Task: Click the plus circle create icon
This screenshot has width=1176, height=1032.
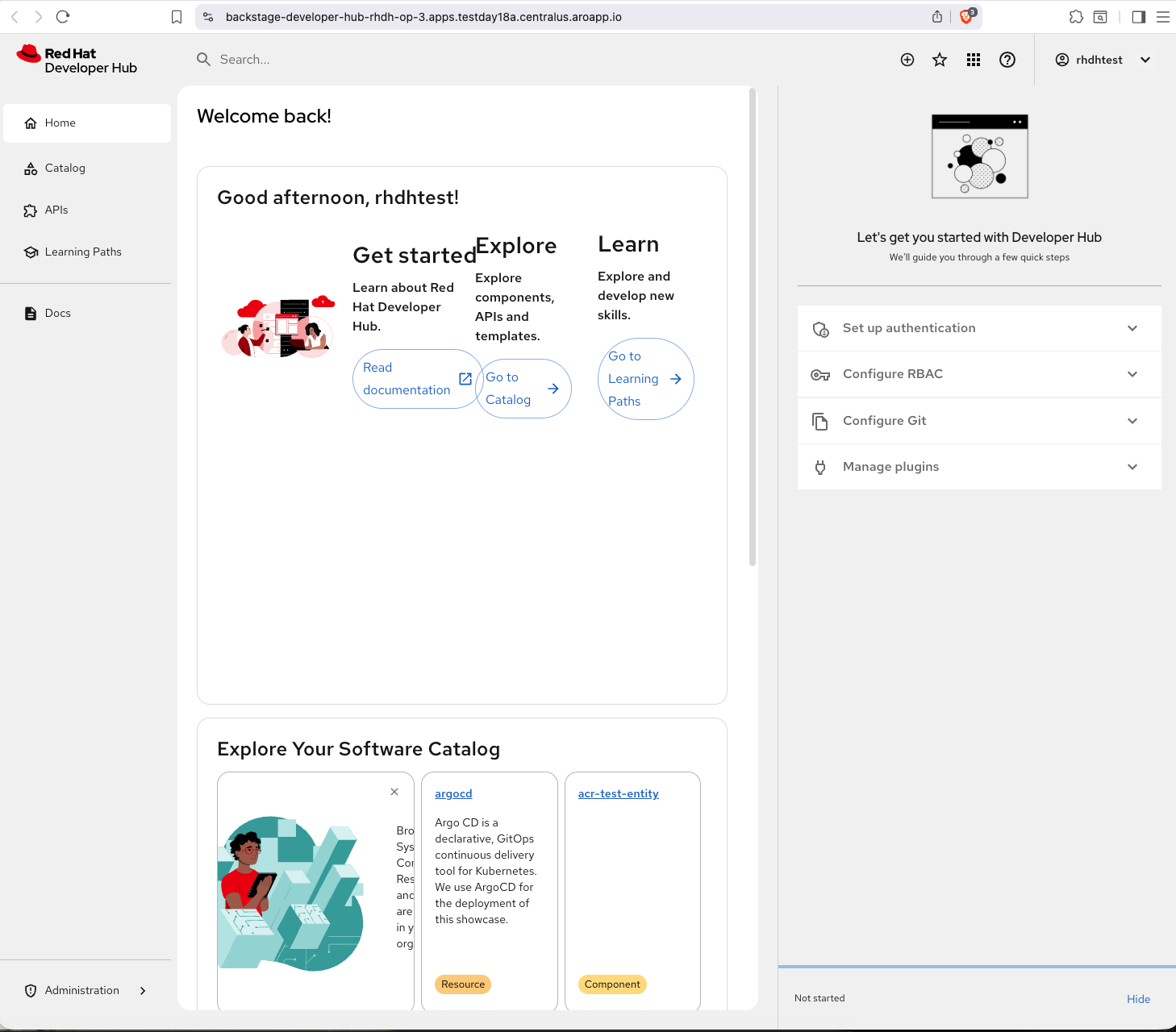Action: click(907, 60)
